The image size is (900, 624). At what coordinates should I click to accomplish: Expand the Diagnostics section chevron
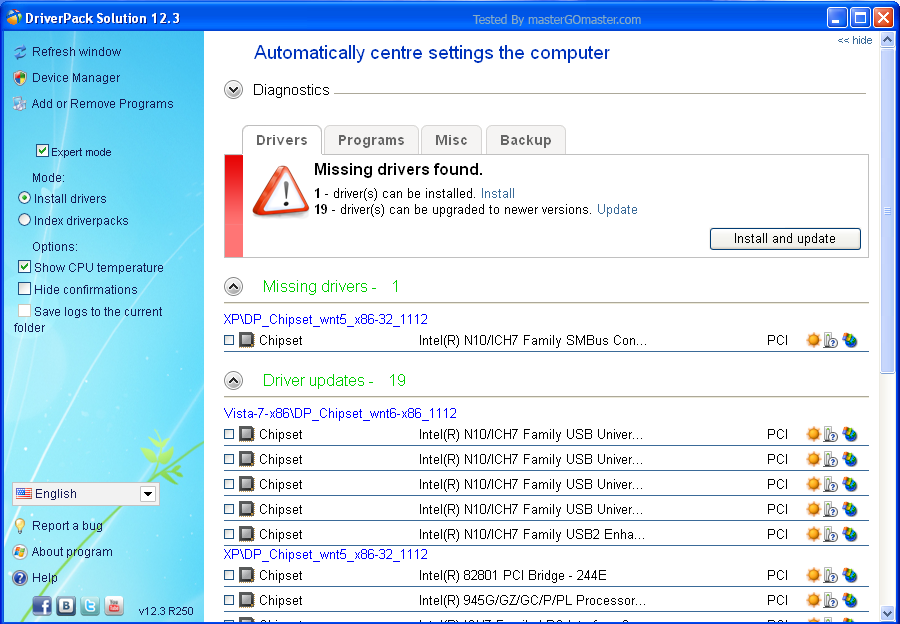234,90
